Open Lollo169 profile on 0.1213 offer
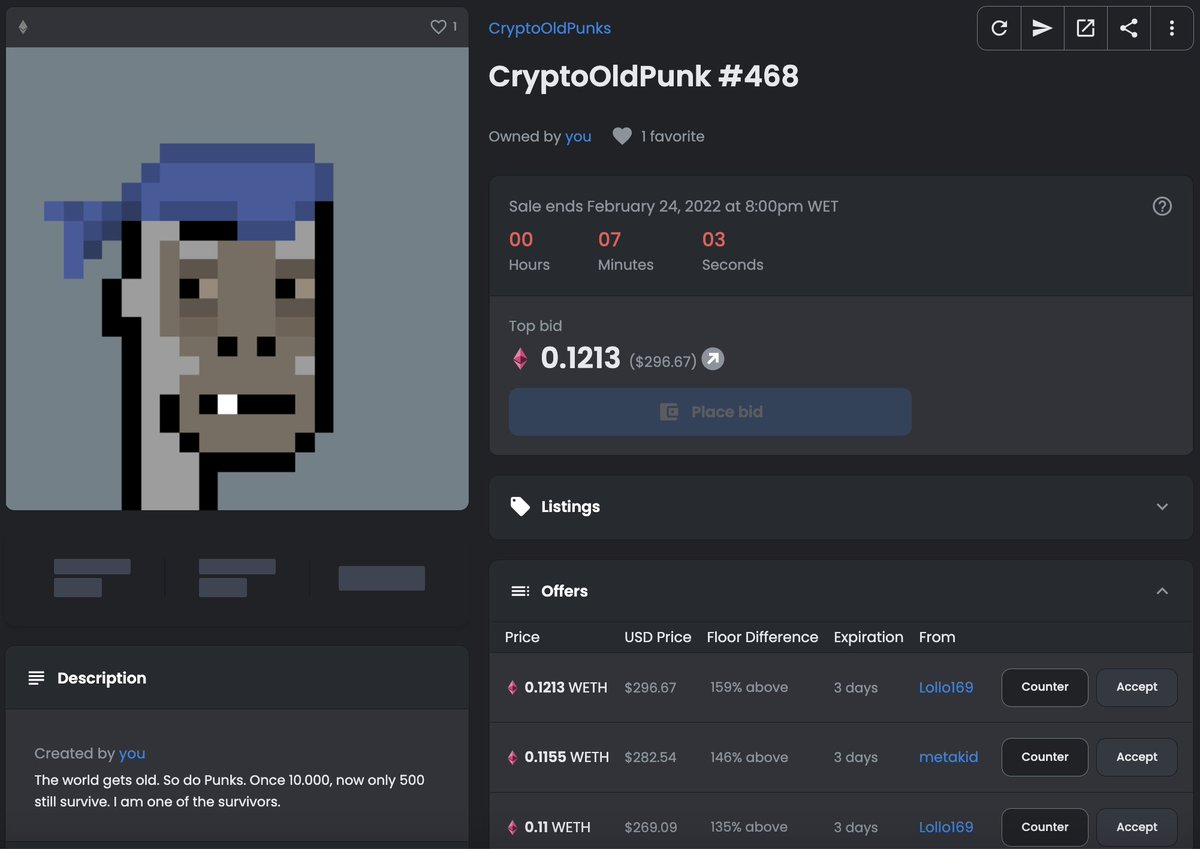This screenshot has height=849, width=1200. point(946,687)
